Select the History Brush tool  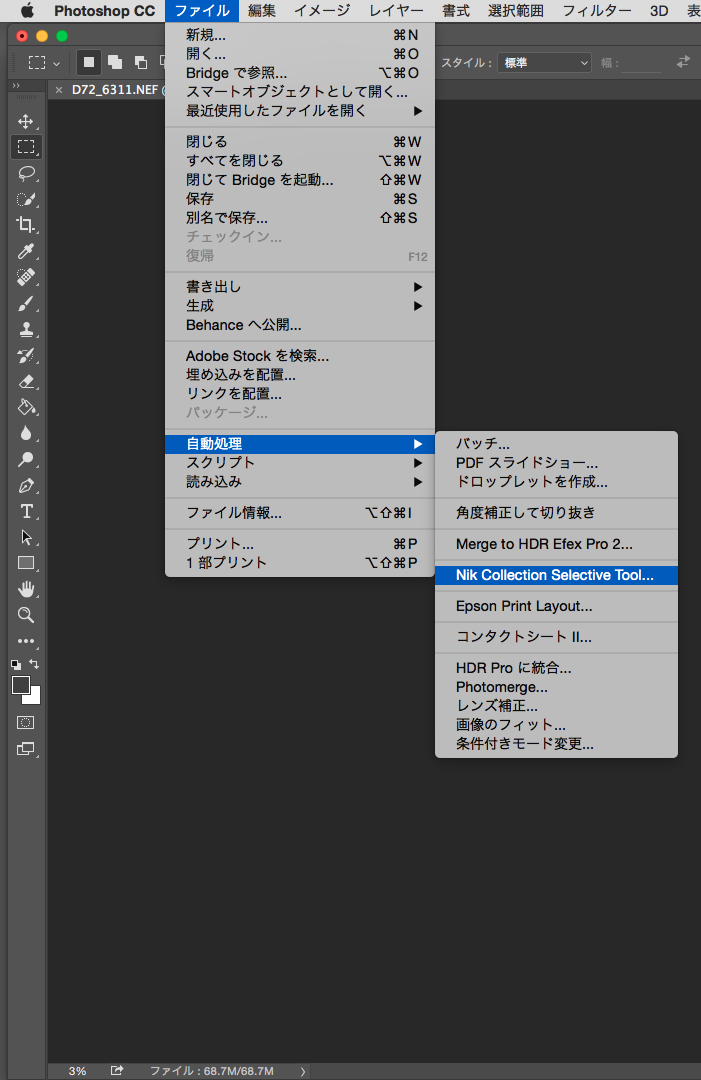coord(25,355)
